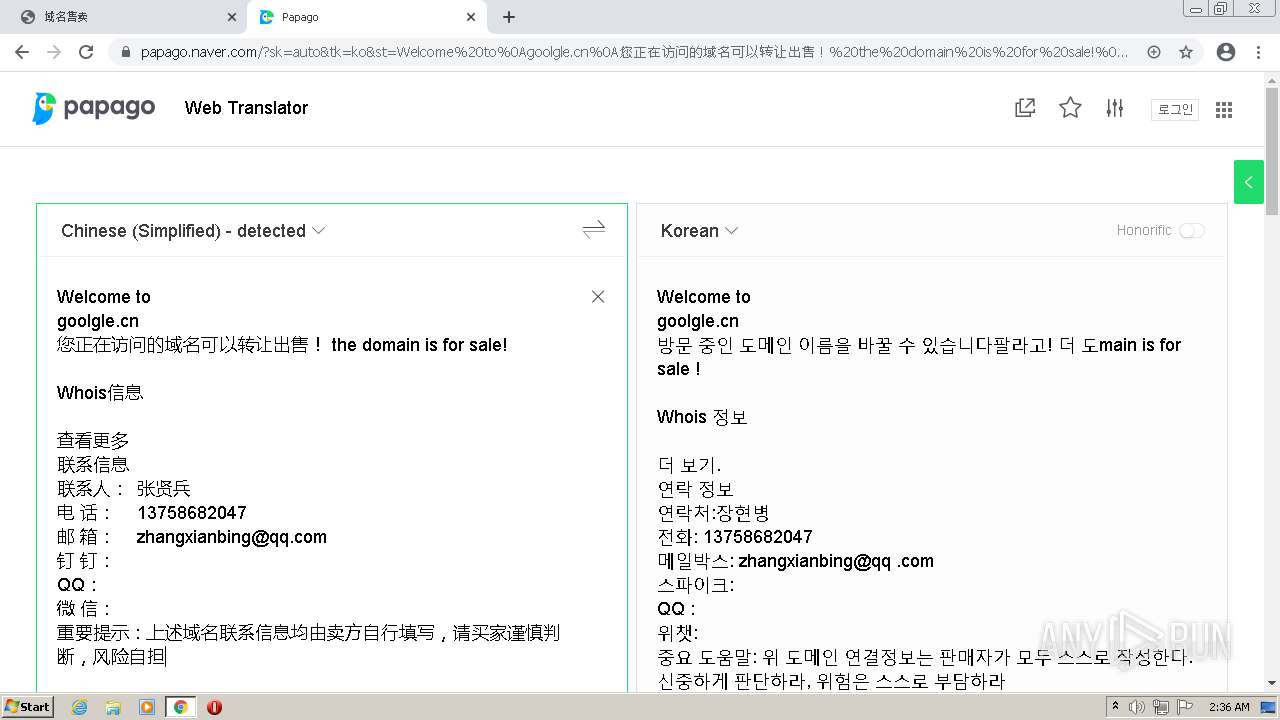Open the Korean target language dropdown
Image resolution: width=1280 pixels, height=720 pixels.
click(x=699, y=231)
